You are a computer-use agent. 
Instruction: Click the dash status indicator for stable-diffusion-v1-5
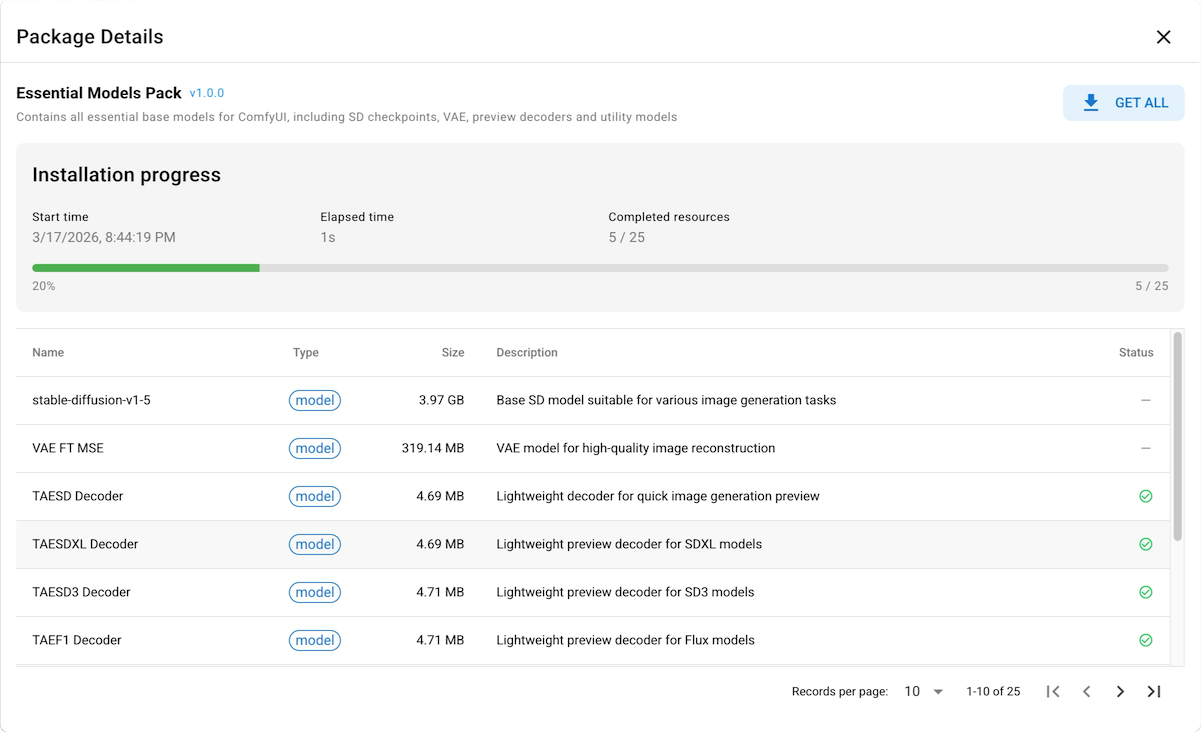tap(1146, 400)
